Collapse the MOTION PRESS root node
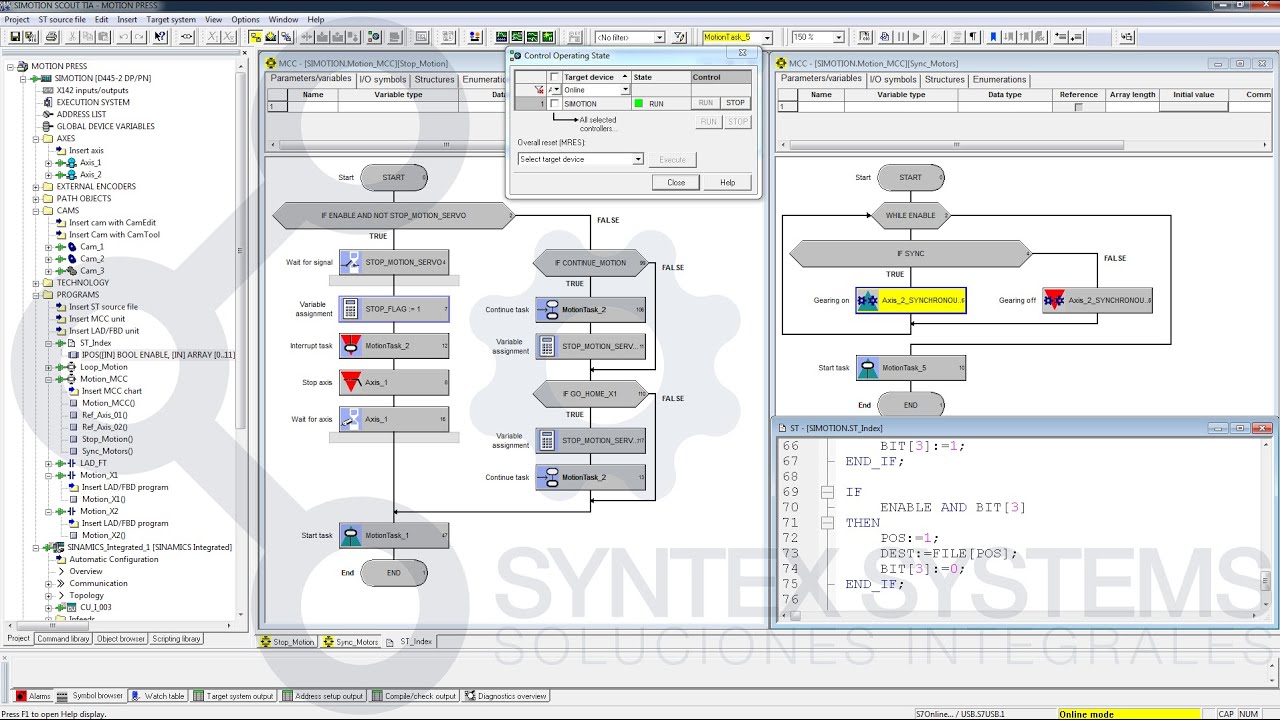Screen dimensions: 1280x720 point(11,66)
